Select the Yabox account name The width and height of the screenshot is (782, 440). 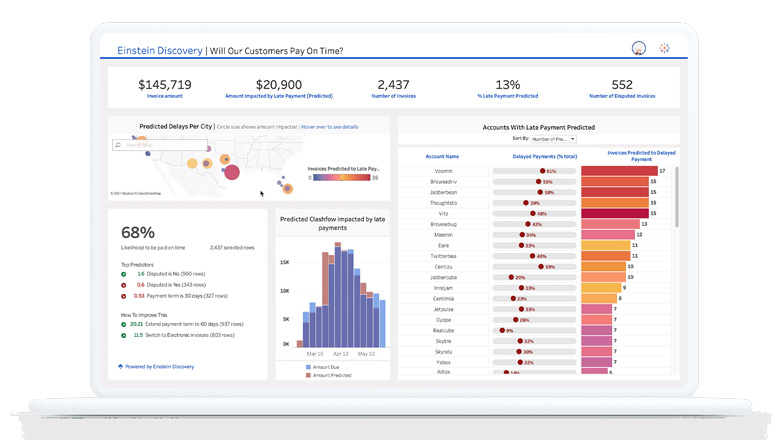tap(443, 362)
